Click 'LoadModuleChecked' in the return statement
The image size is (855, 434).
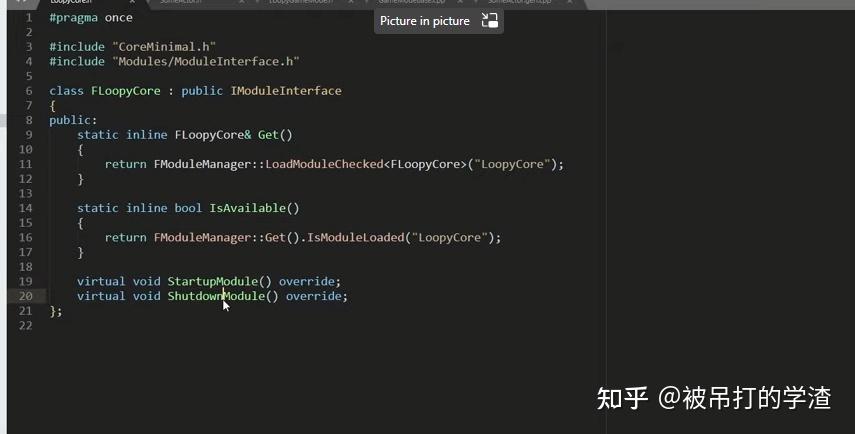pos(324,164)
